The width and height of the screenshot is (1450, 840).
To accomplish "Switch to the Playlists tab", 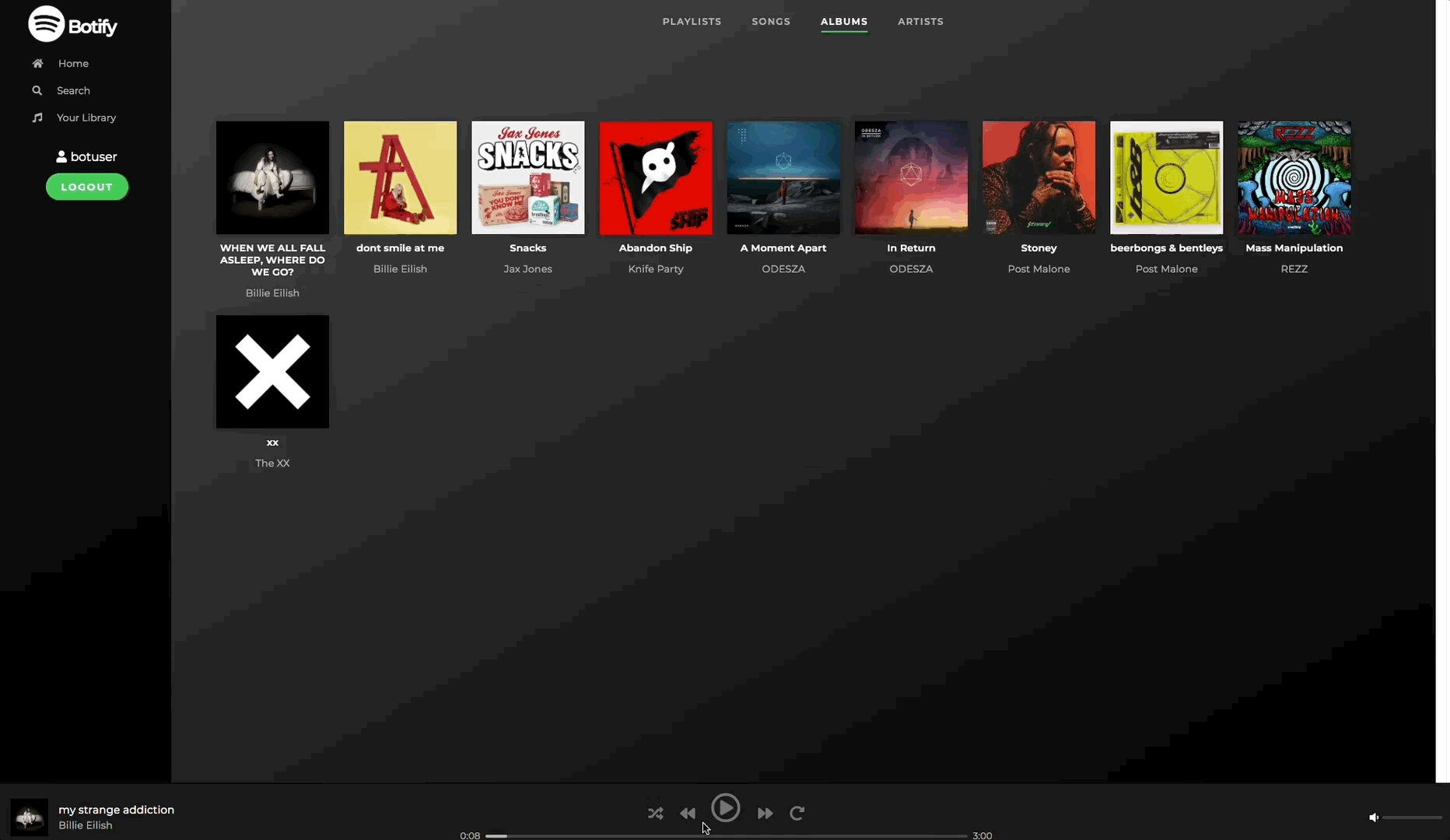I will coord(692,22).
